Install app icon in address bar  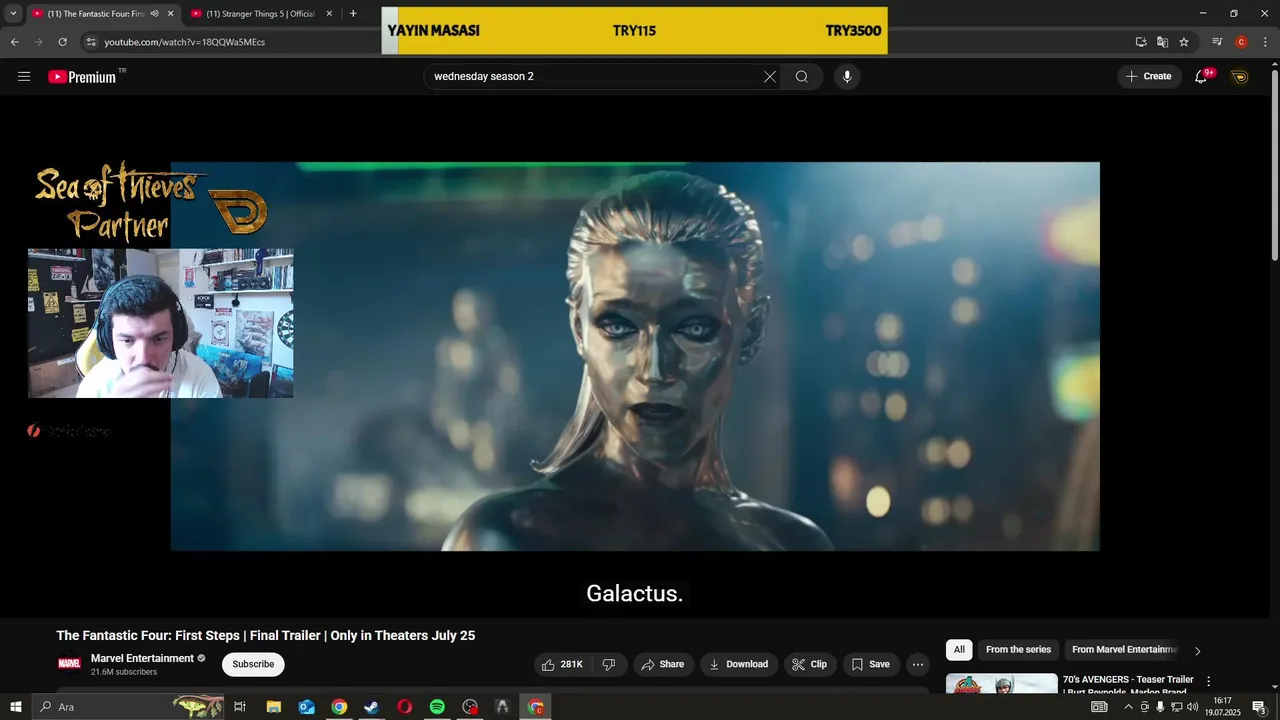(x=1141, y=42)
